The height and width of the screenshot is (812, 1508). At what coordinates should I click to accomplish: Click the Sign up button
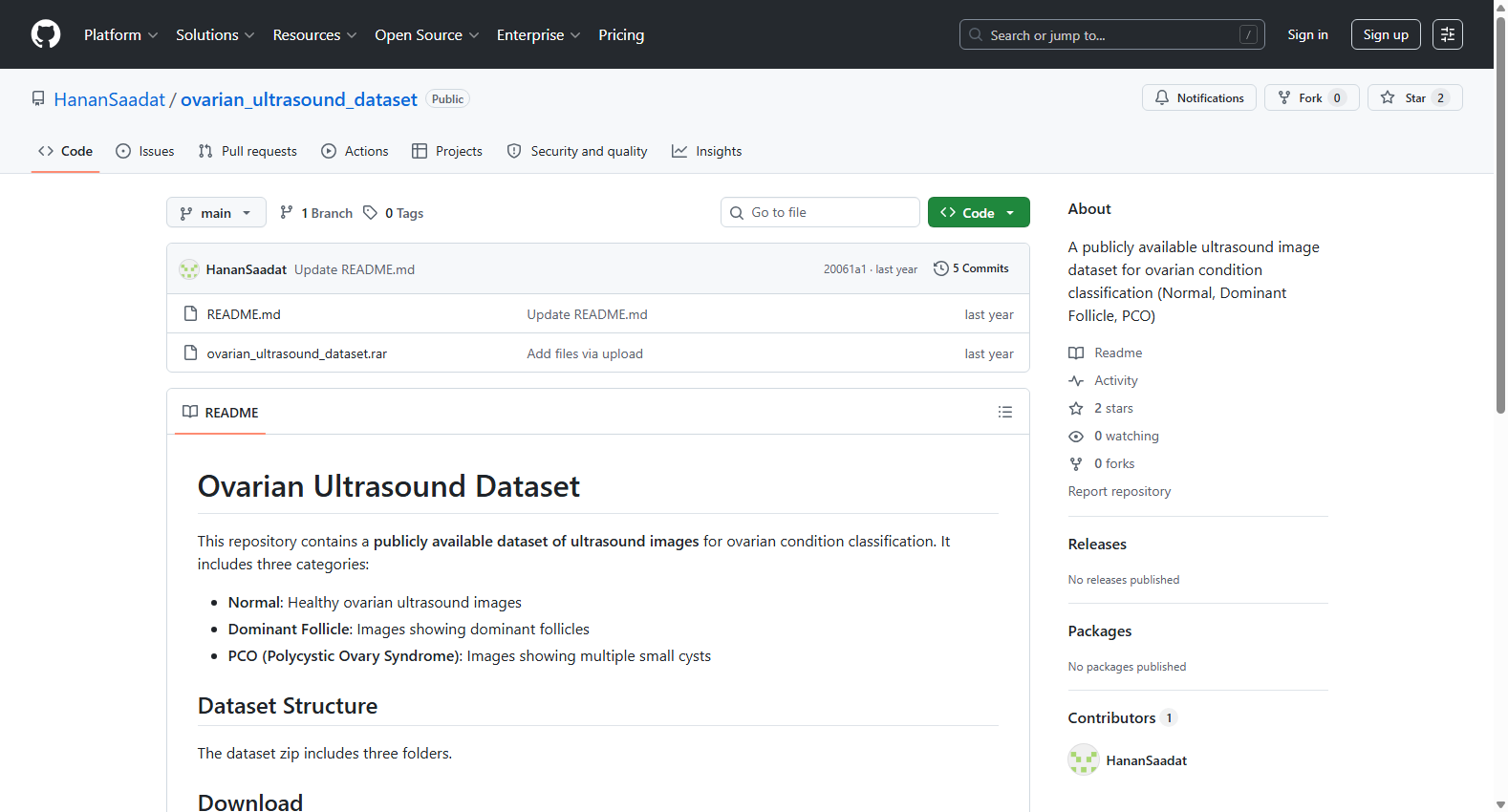(x=1386, y=34)
